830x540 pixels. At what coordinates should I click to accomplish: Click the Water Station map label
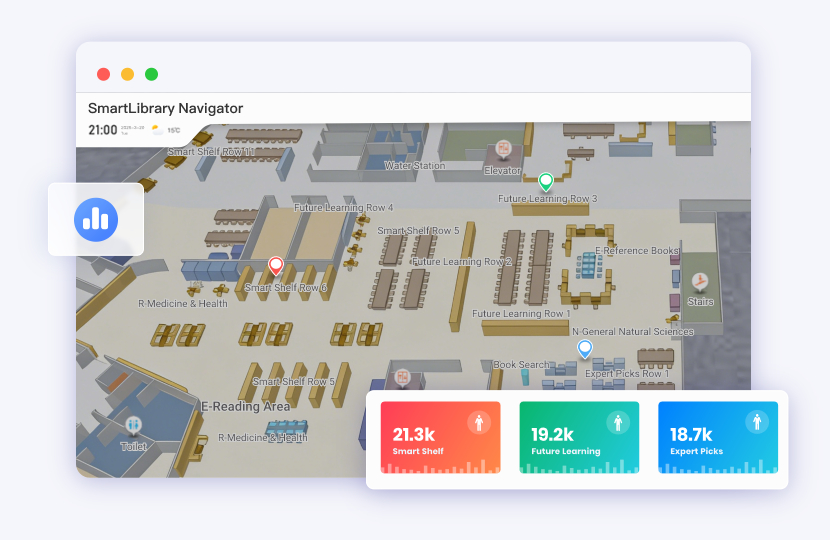pos(415,166)
